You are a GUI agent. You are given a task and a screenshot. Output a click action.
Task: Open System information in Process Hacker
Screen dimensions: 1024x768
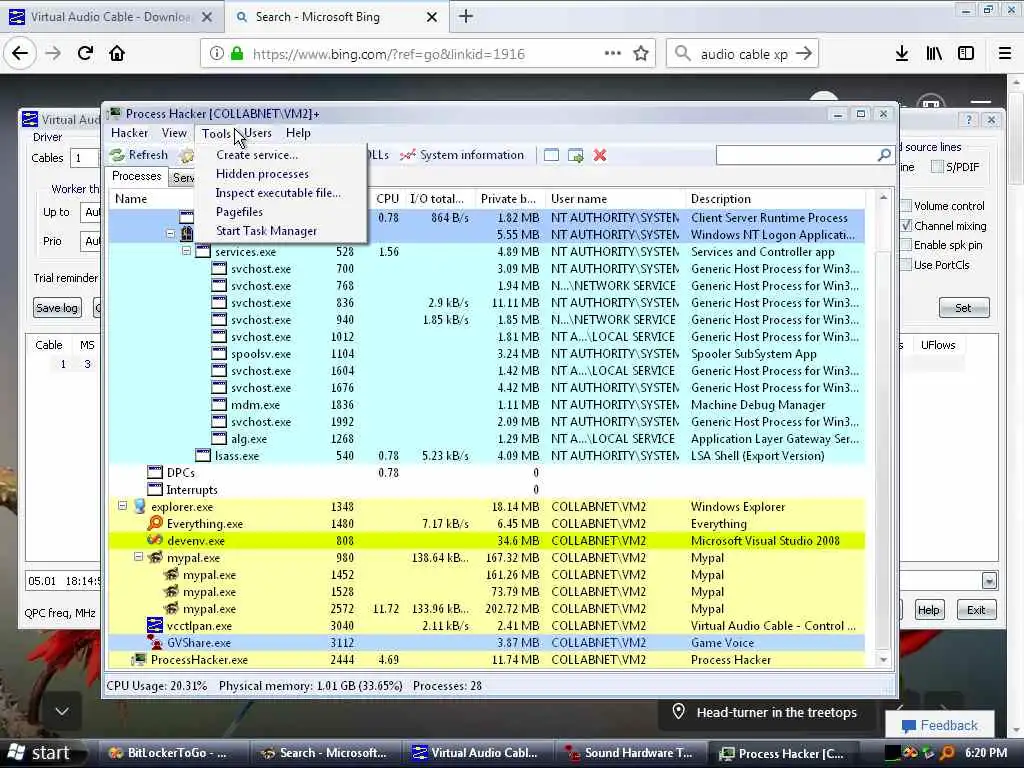pos(462,155)
